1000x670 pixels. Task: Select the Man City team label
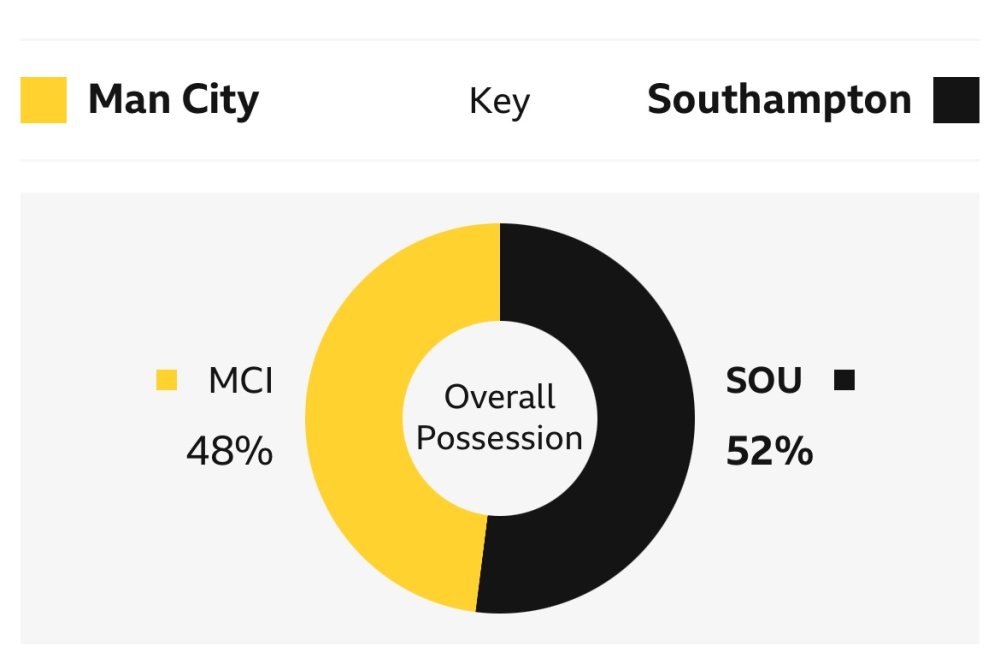[x=173, y=100]
